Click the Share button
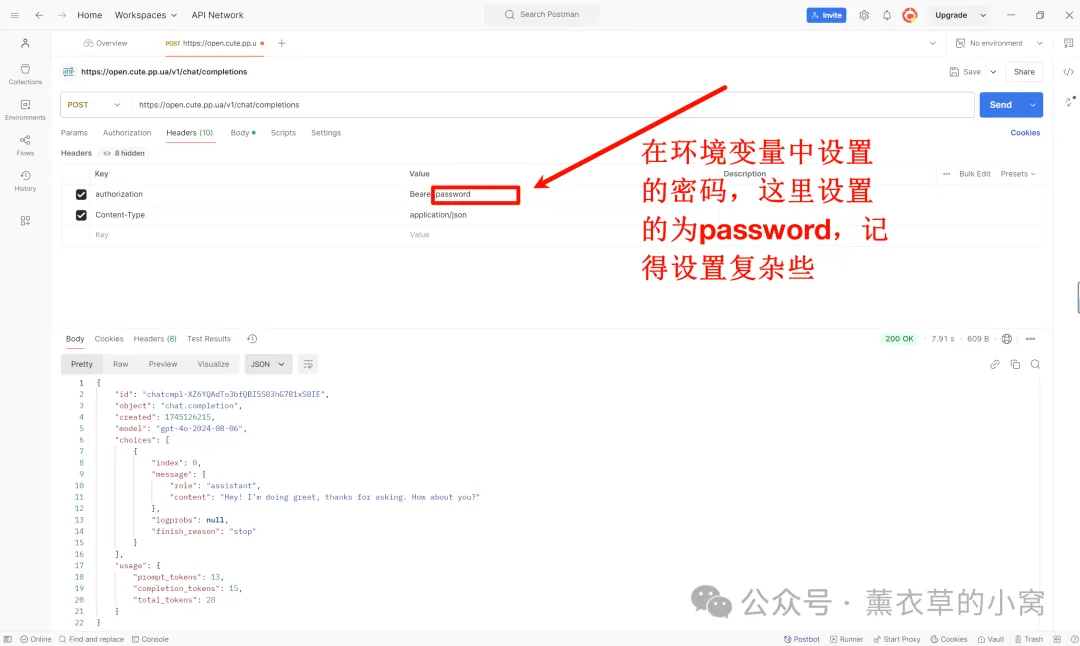The height and width of the screenshot is (646, 1080). pyautogui.click(x=1024, y=72)
